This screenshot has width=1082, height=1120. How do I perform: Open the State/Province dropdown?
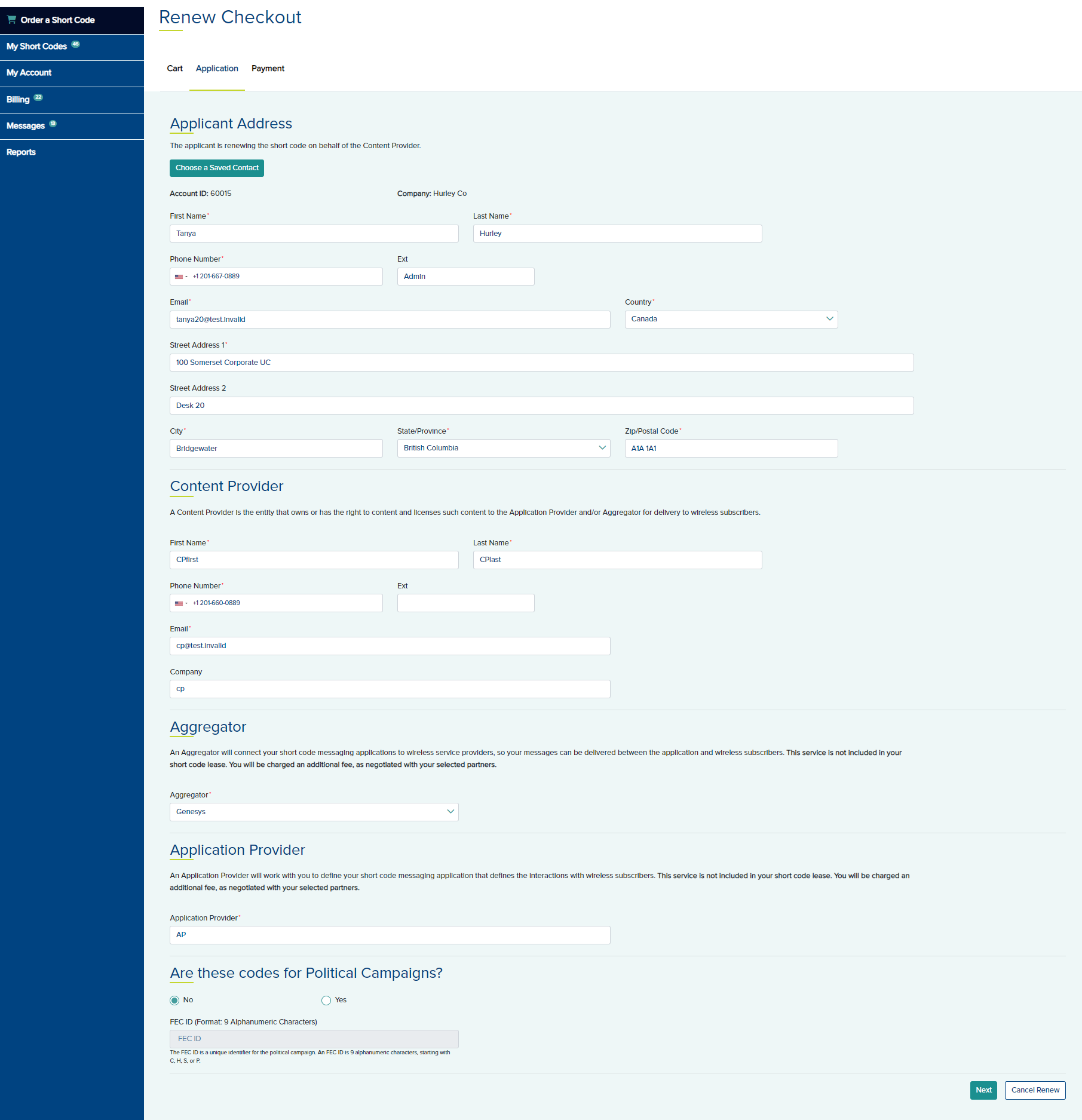pyautogui.click(x=503, y=449)
